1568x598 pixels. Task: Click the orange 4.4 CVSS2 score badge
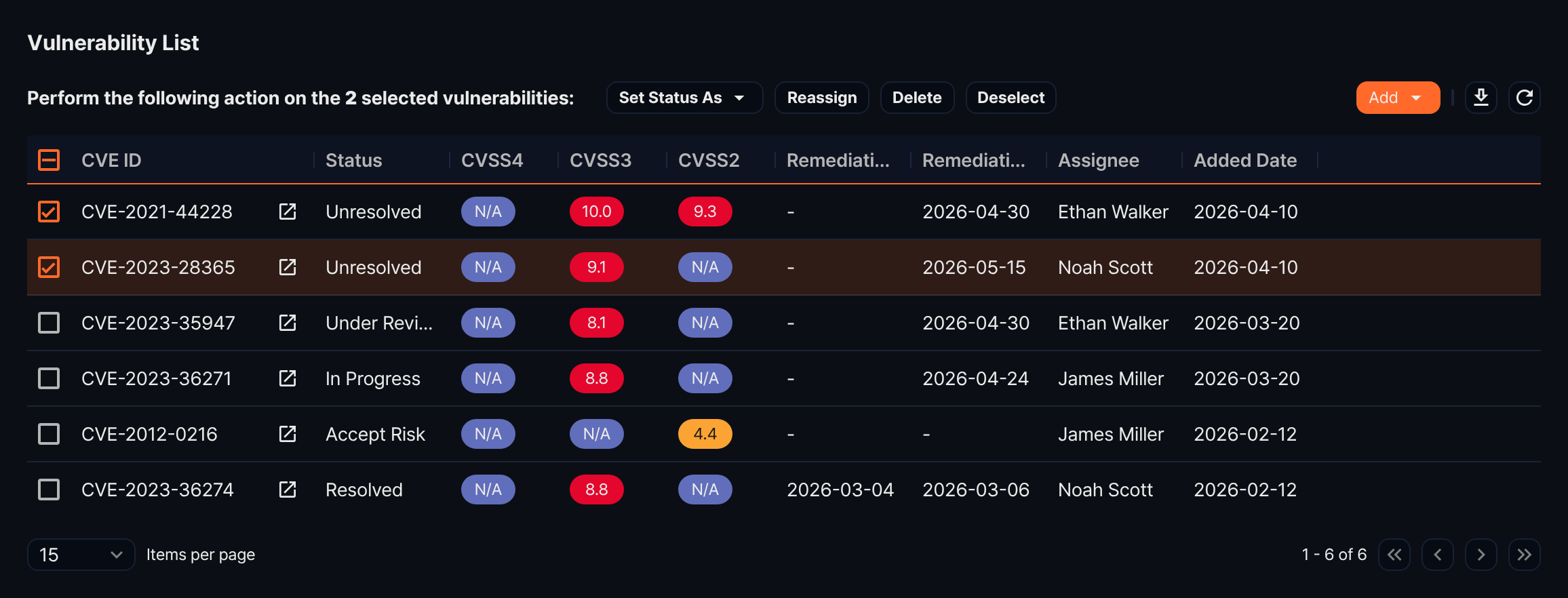point(705,434)
